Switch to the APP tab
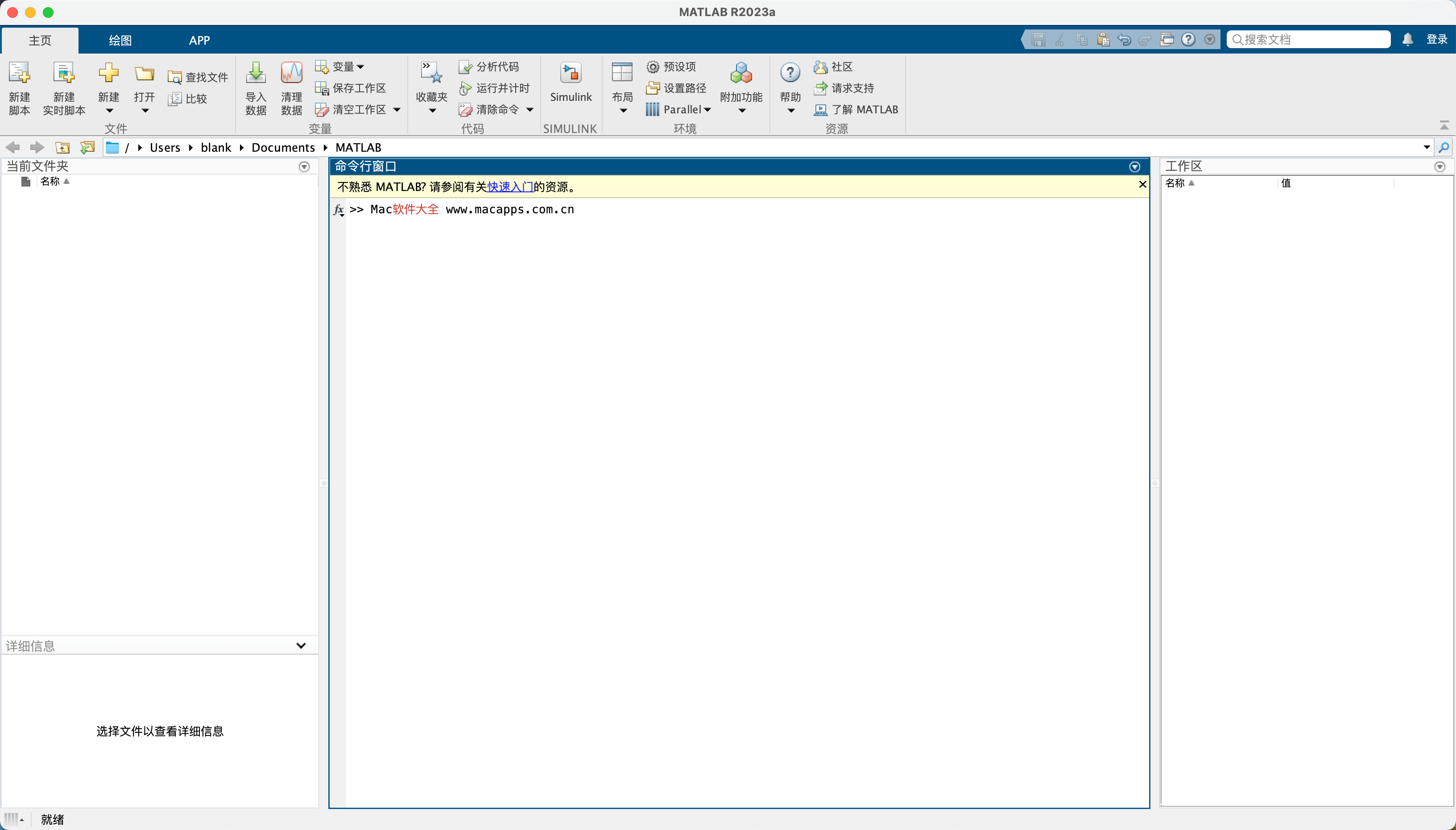This screenshot has height=830, width=1456. pyautogui.click(x=199, y=41)
